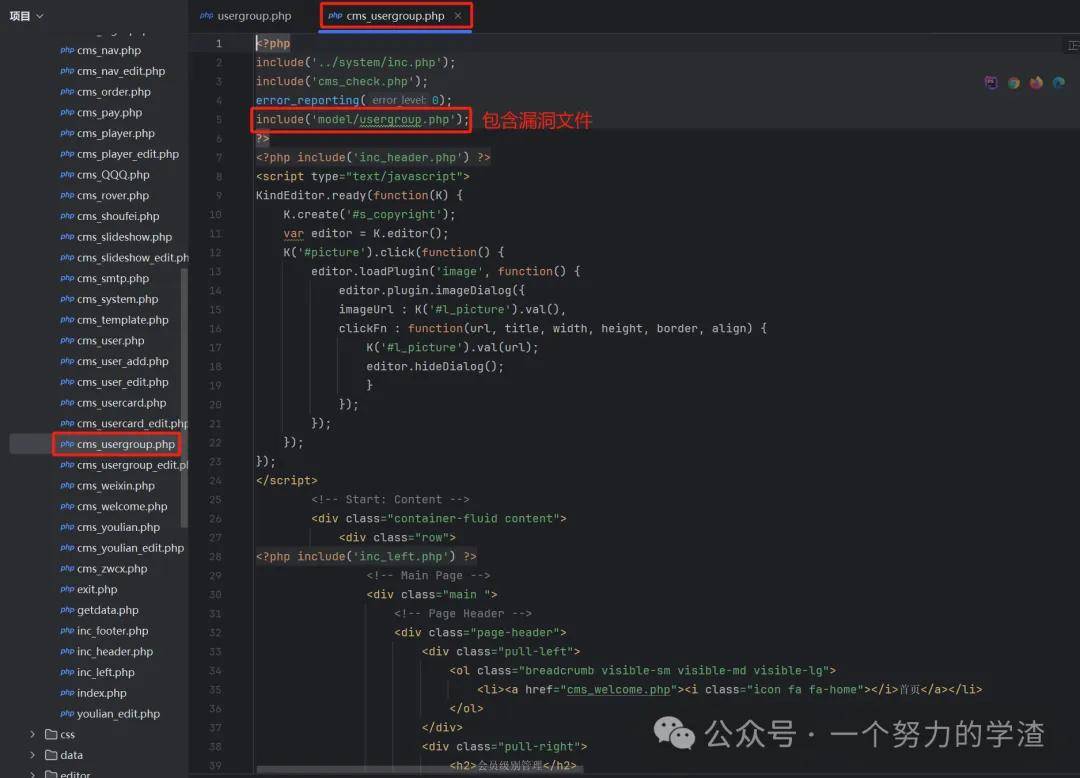Click the include('cms_check.php') code line

(x=342, y=81)
